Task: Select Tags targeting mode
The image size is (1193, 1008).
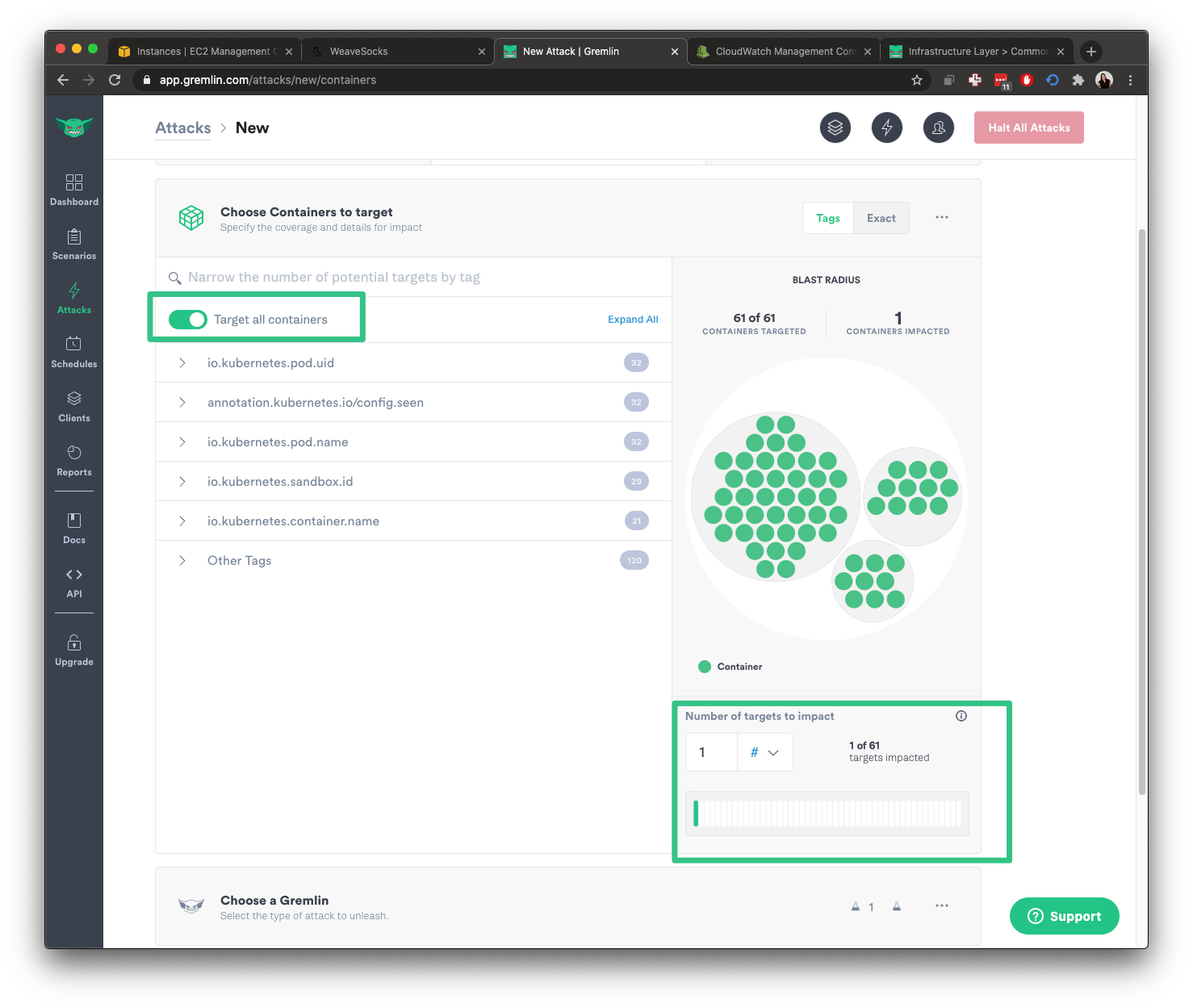Action: 828,218
